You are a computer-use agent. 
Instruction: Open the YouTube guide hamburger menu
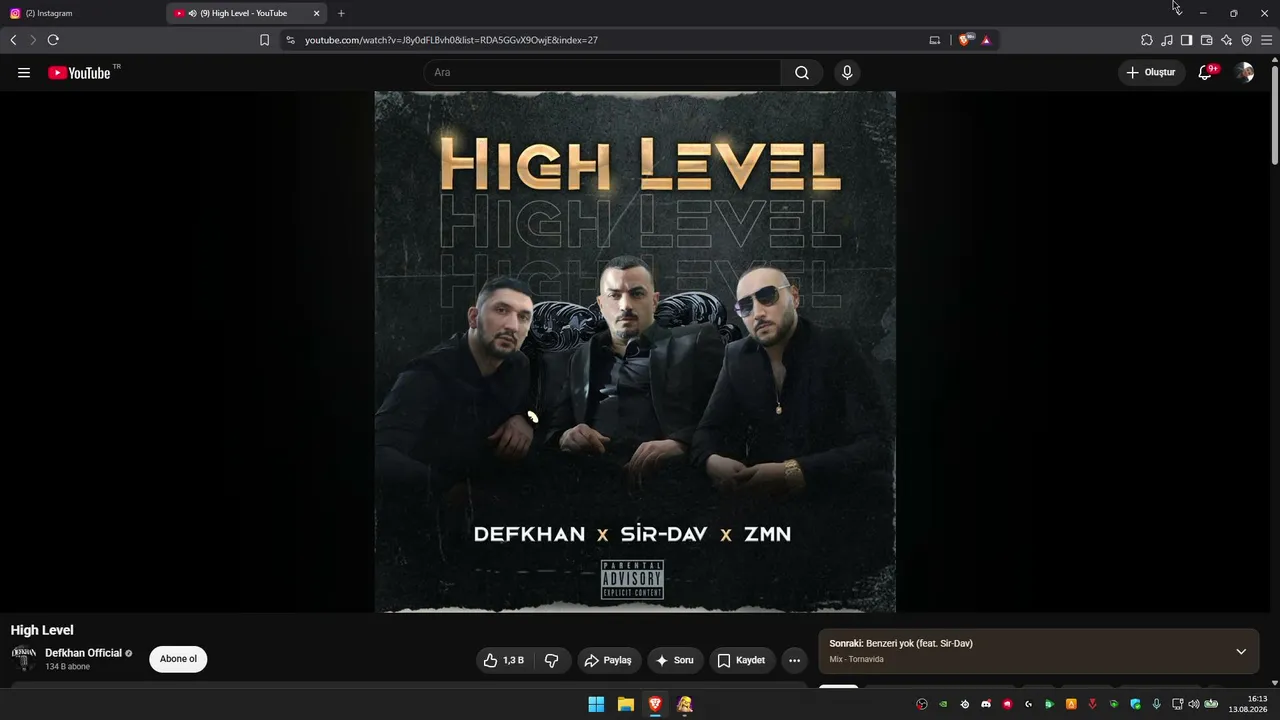point(24,72)
